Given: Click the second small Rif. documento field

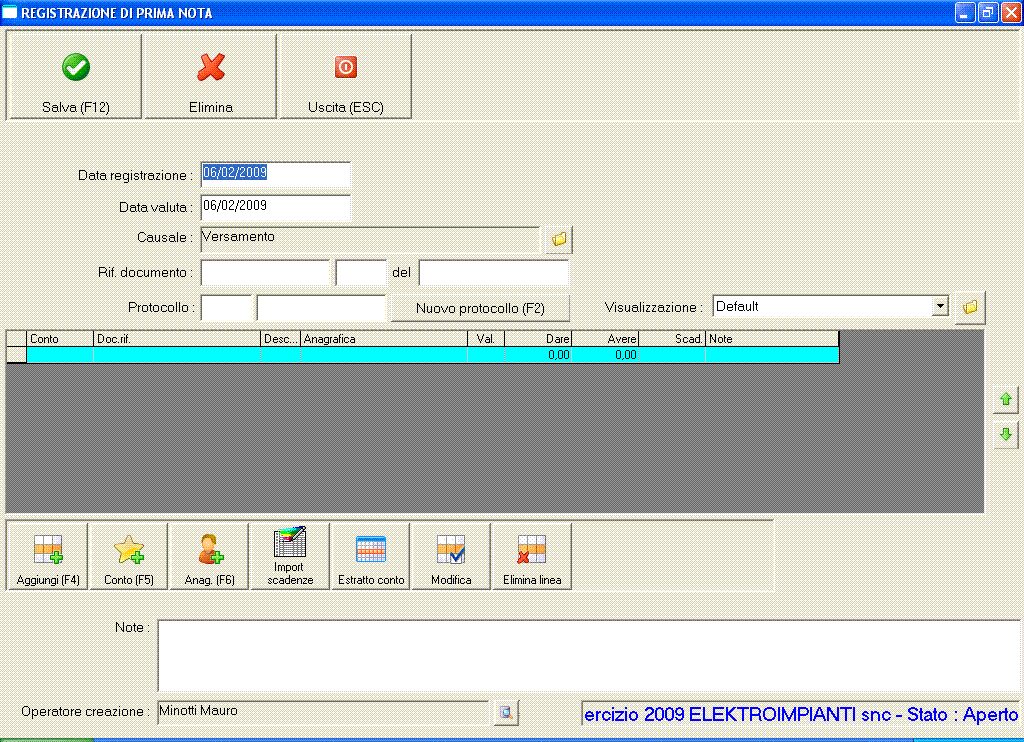Looking at the screenshot, I should coord(361,272).
